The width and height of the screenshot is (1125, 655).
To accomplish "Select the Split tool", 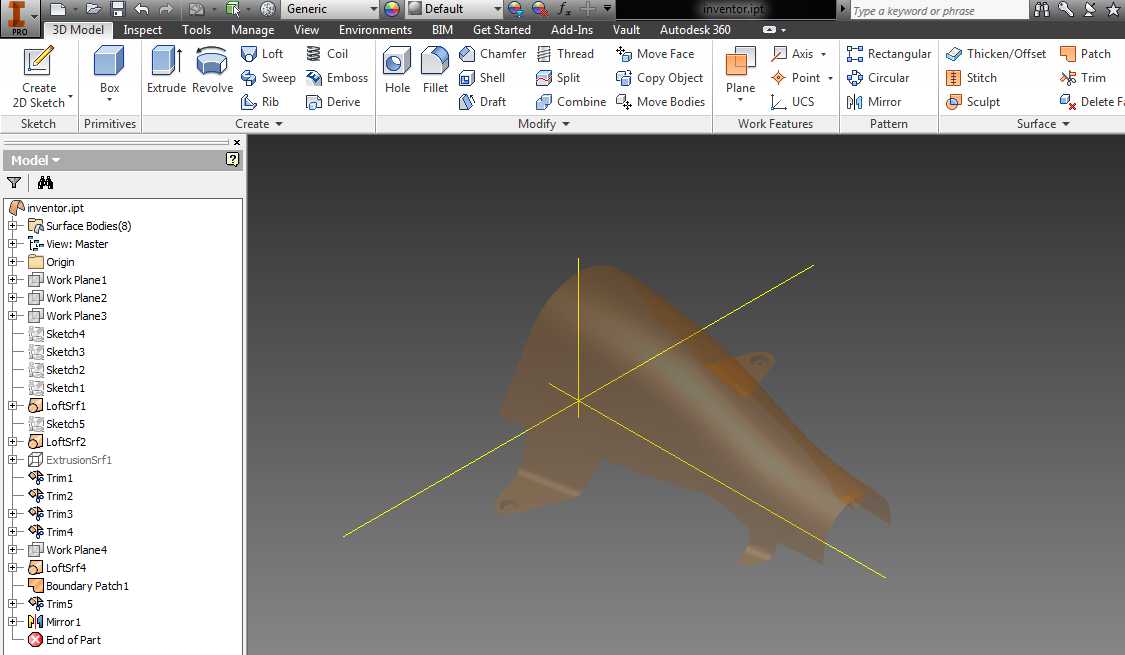I will [558, 77].
